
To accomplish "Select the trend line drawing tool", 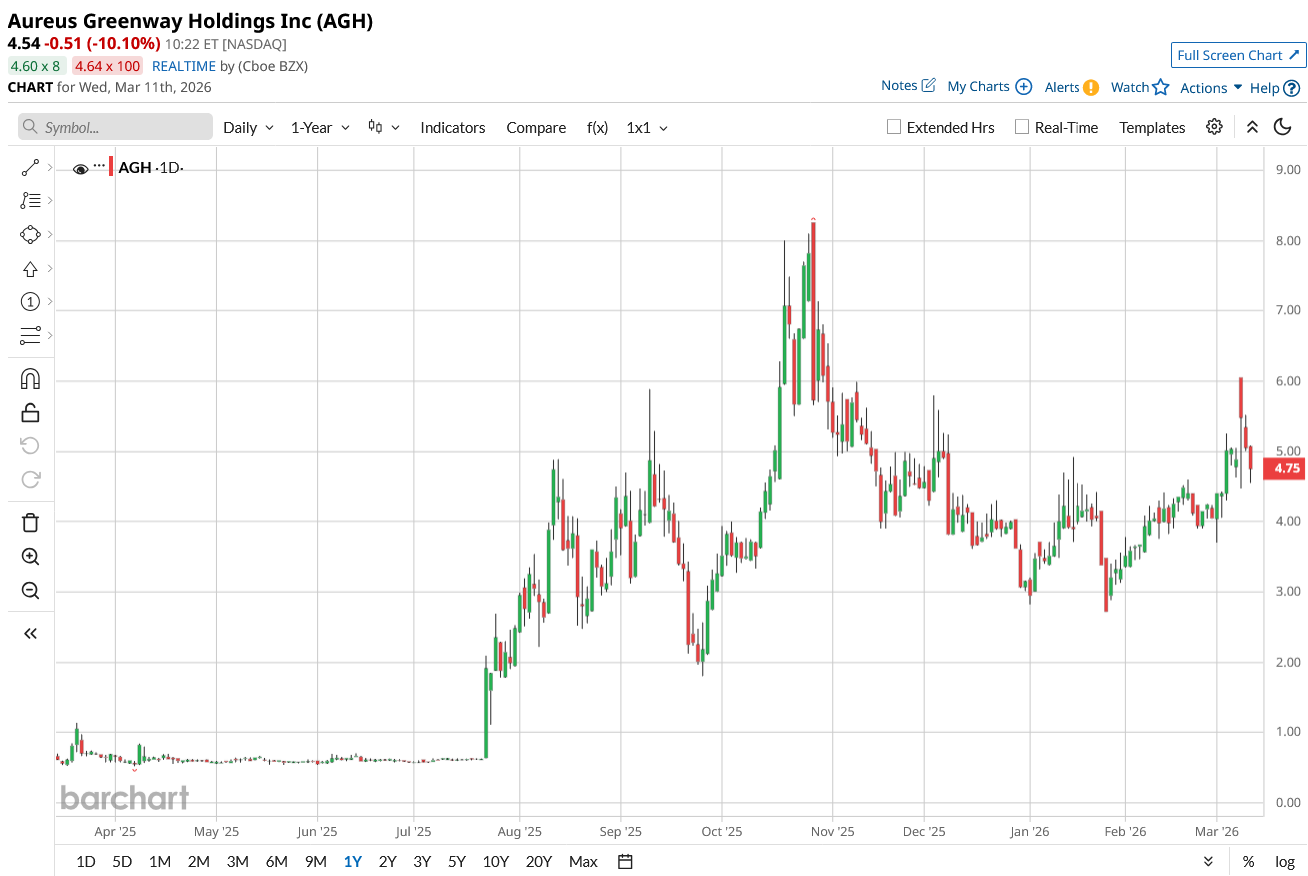I will tap(30, 168).
